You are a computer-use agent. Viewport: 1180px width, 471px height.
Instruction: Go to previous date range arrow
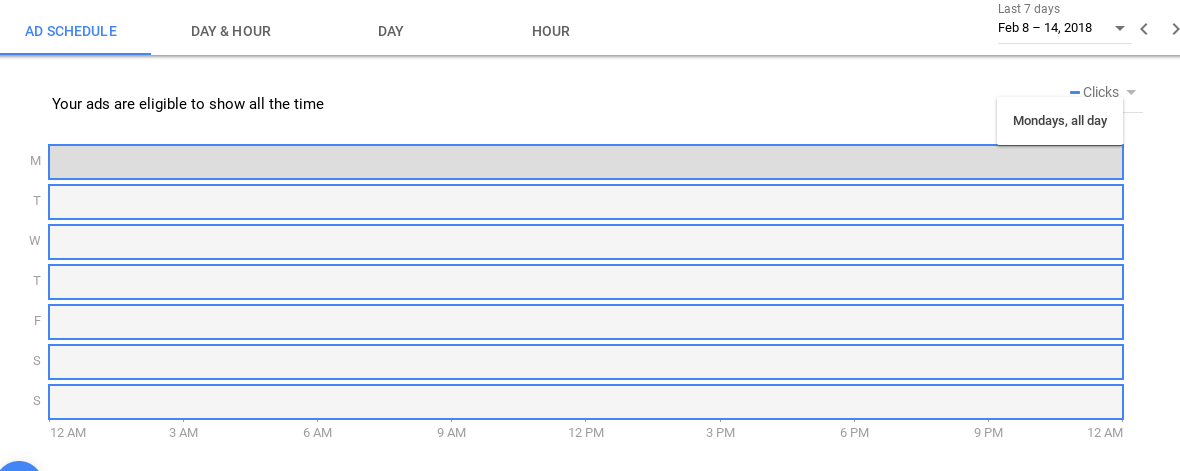[x=1144, y=29]
